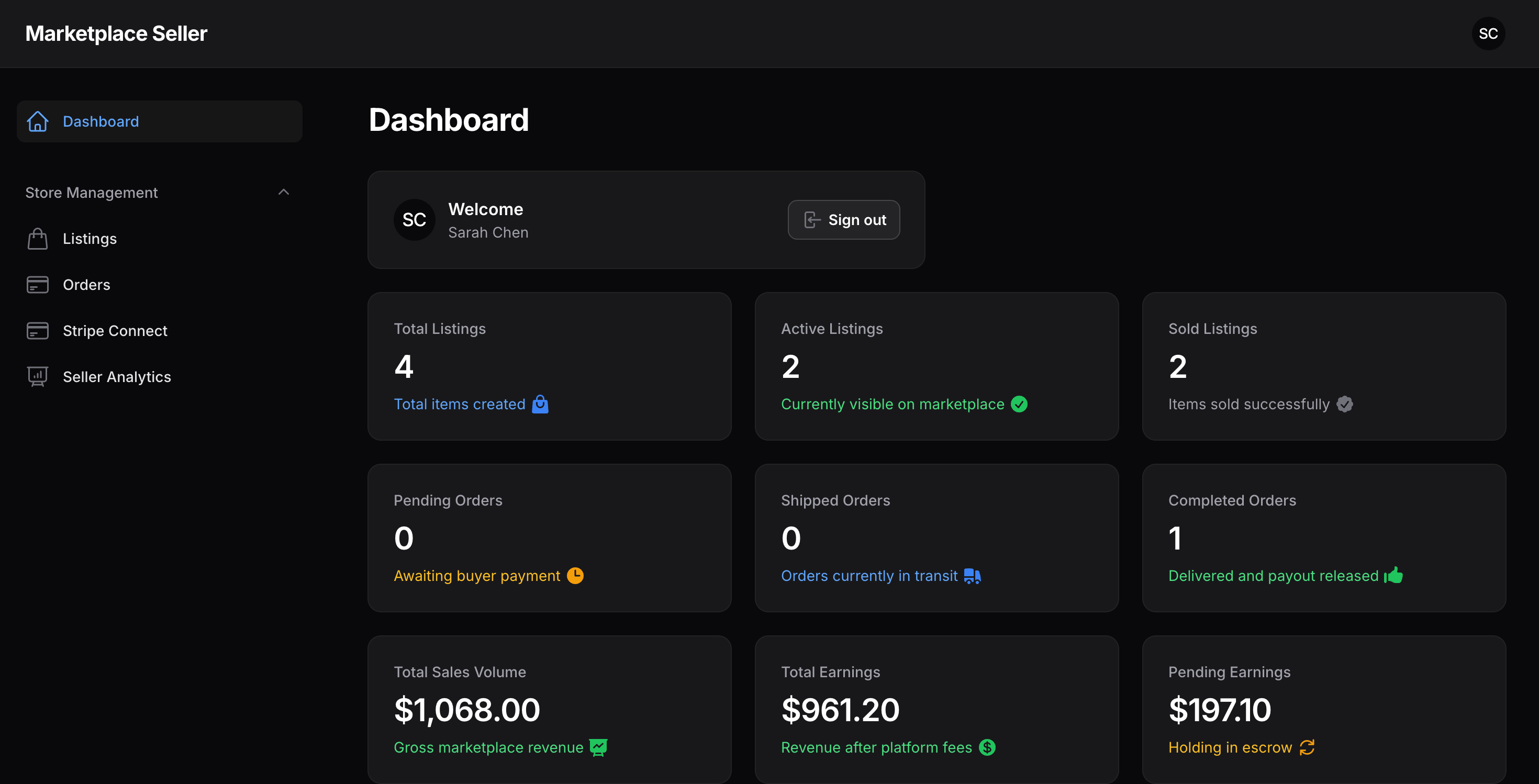Click the Sign out button

coord(844,220)
